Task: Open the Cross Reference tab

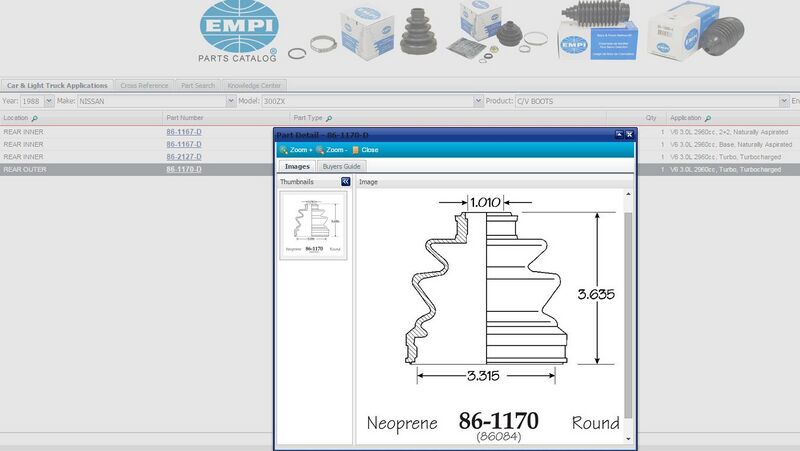Action: 144,86
